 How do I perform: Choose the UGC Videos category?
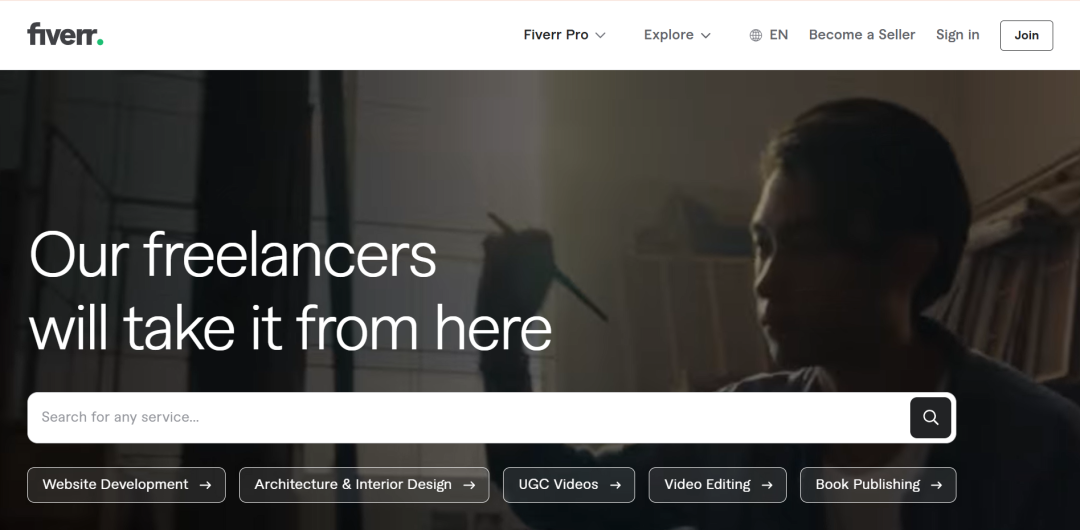tap(569, 485)
